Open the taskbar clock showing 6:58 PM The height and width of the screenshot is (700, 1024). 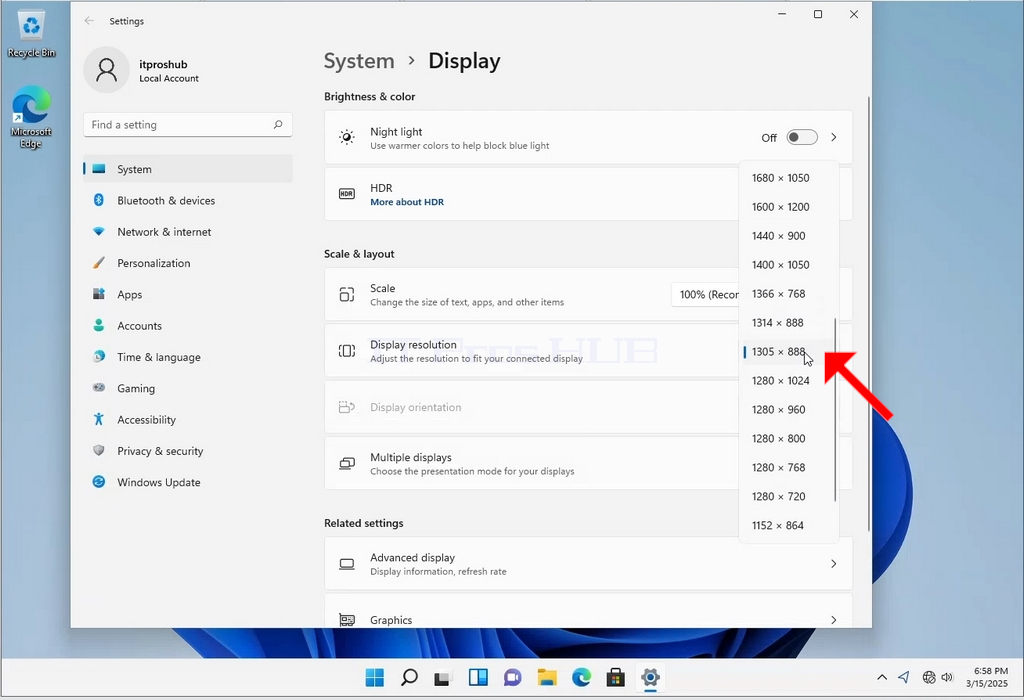tap(987, 677)
